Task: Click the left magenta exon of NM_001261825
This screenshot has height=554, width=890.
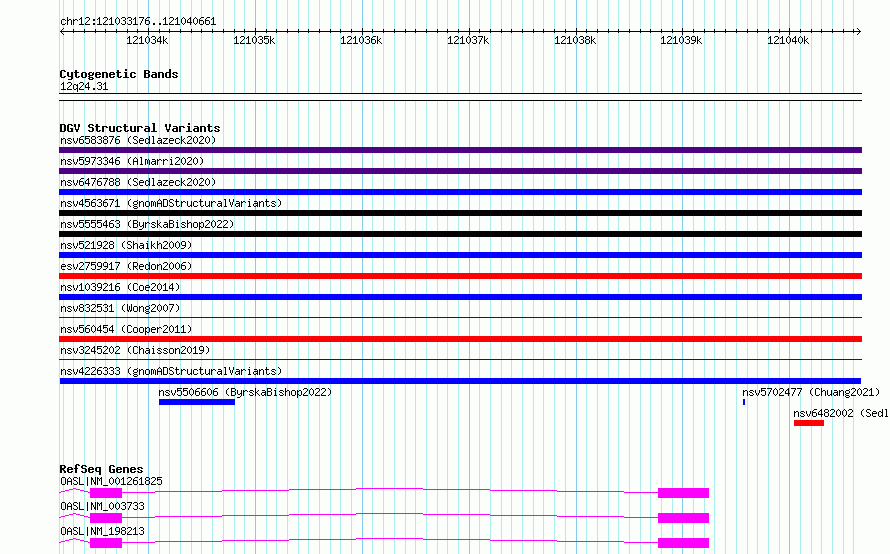Action: (x=106, y=493)
